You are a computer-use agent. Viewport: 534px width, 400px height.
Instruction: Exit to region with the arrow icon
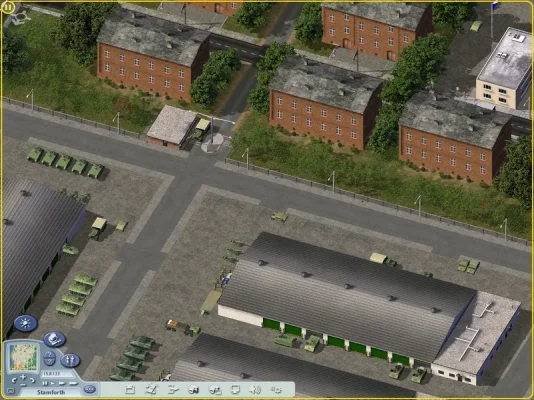coord(173,389)
